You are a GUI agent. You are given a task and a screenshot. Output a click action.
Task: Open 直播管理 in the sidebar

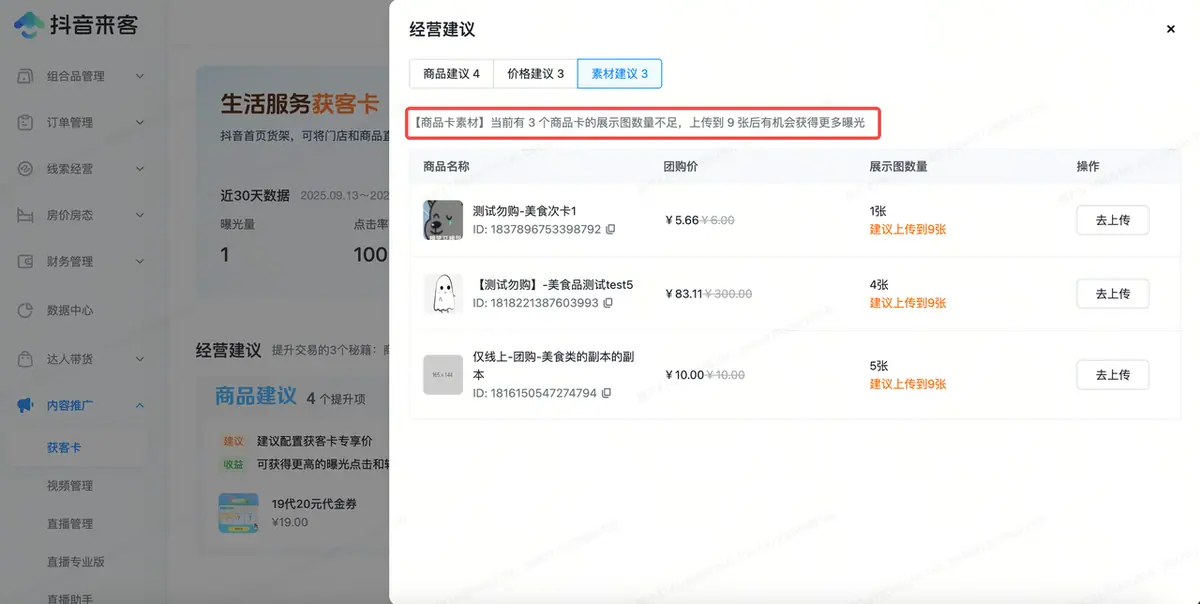[70, 523]
